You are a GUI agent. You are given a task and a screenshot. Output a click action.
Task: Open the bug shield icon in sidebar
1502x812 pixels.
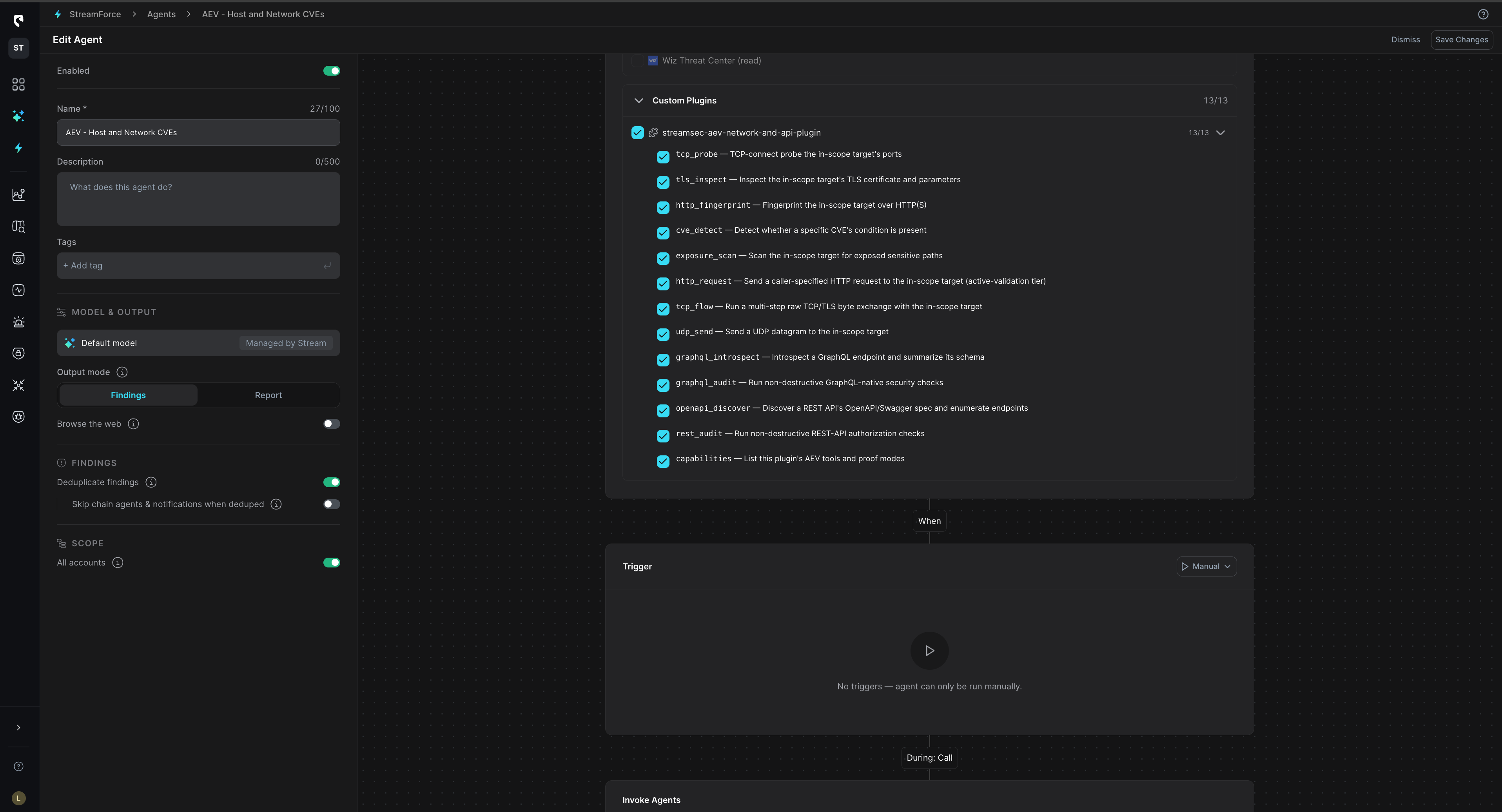pos(19,417)
